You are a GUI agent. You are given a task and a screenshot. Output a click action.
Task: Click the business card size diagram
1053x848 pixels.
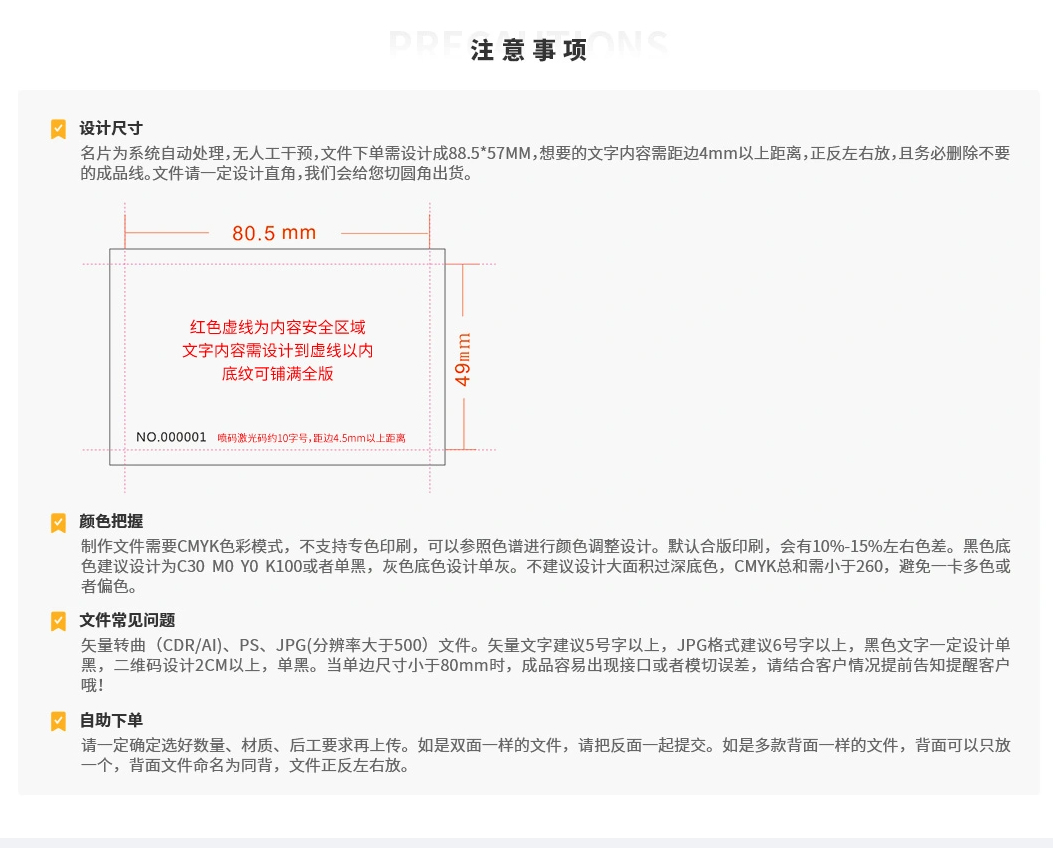289,348
